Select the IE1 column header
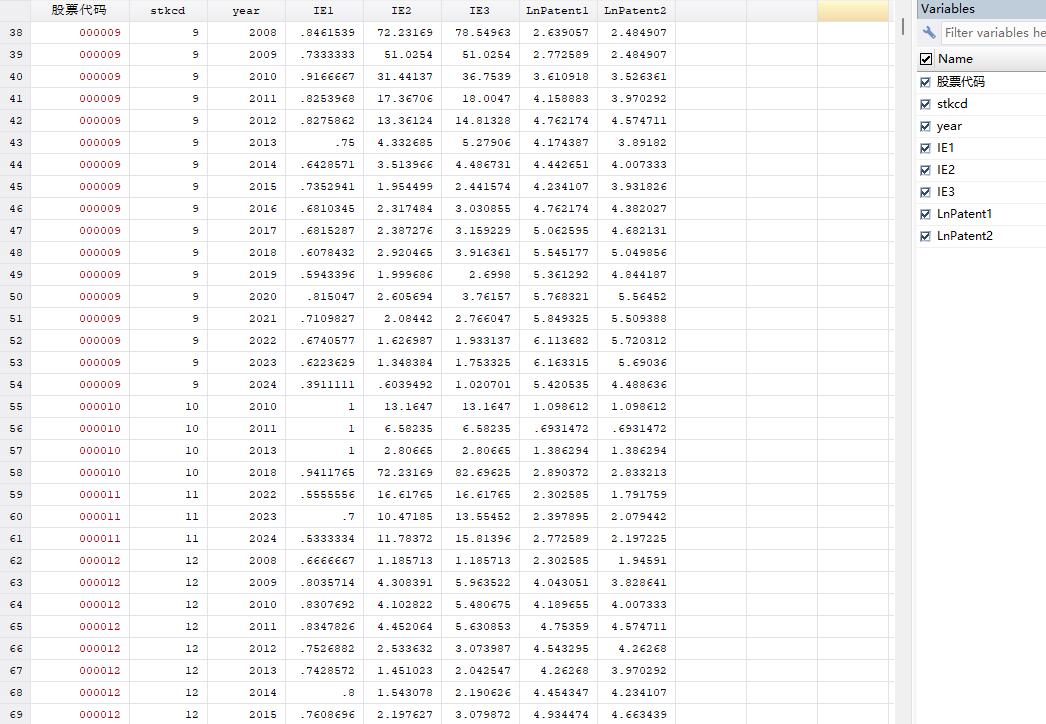 click(x=324, y=10)
